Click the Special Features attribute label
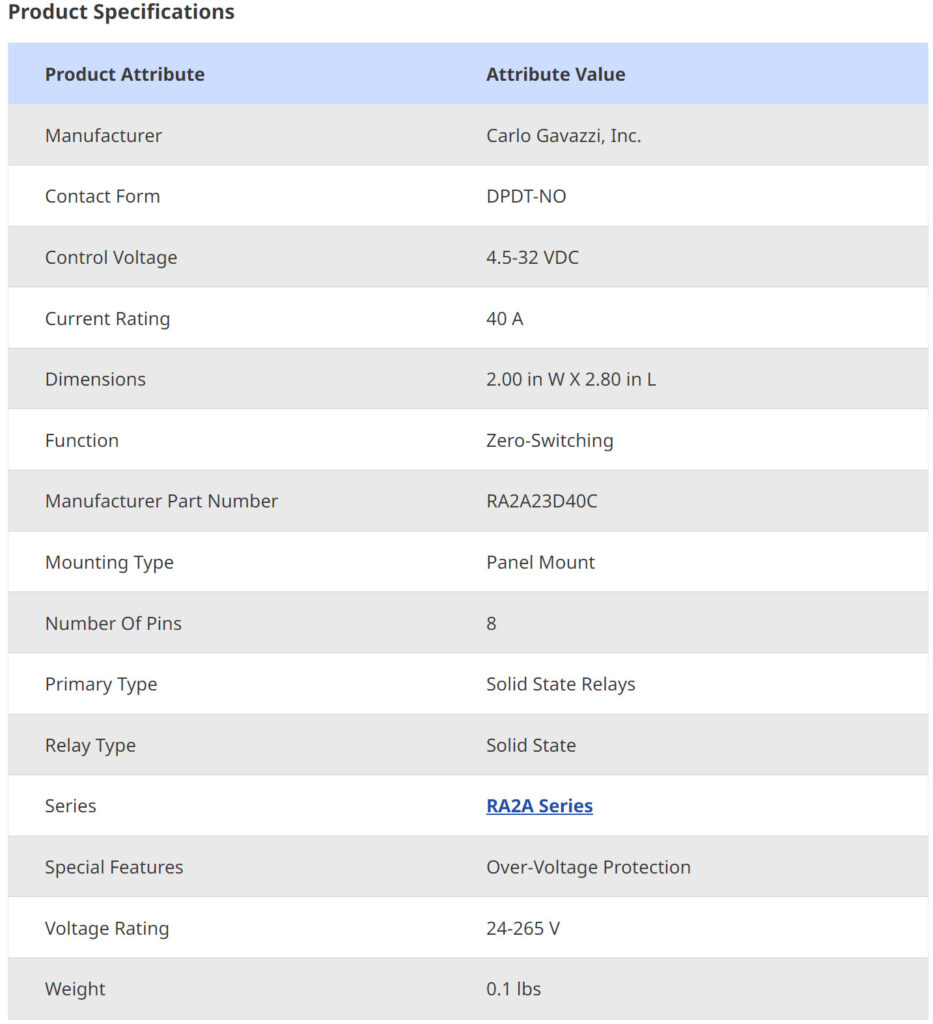 pyautogui.click(x=114, y=867)
